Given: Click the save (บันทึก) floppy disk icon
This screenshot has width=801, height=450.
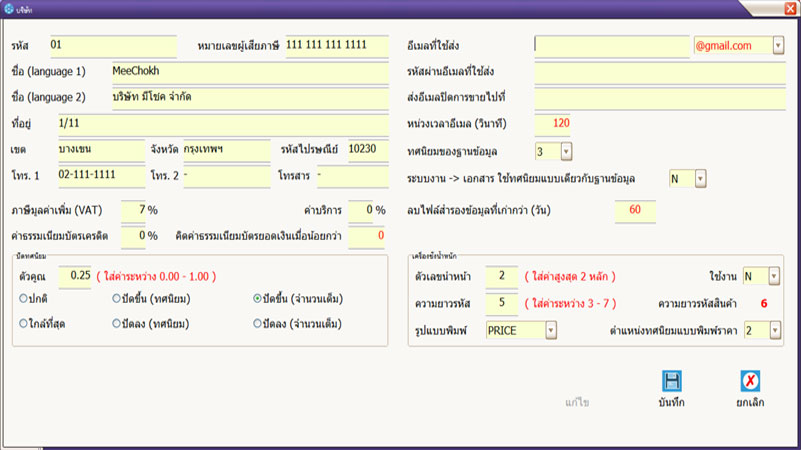Looking at the screenshot, I should coord(672,381).
